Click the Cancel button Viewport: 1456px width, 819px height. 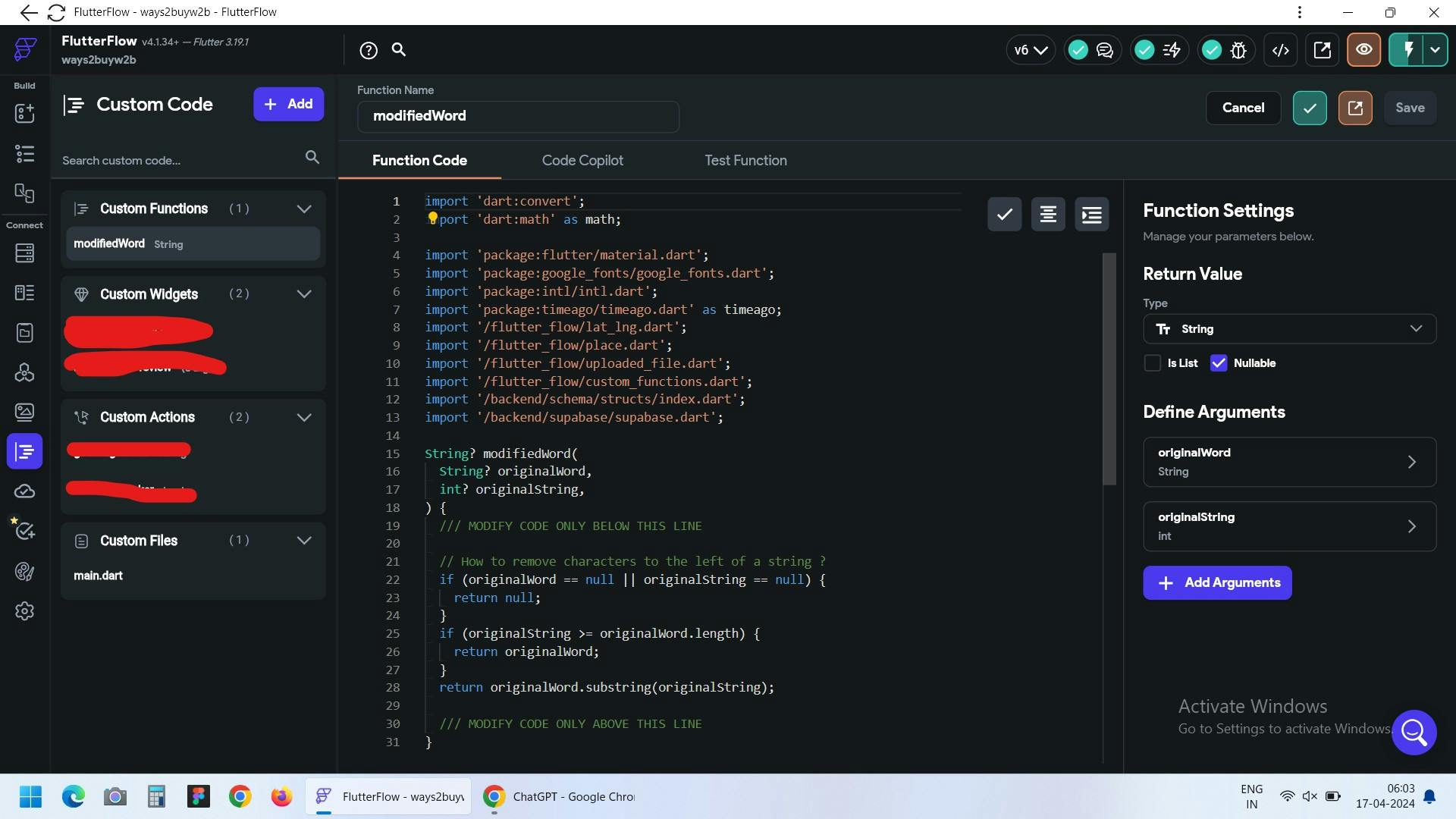point(1243,108)
